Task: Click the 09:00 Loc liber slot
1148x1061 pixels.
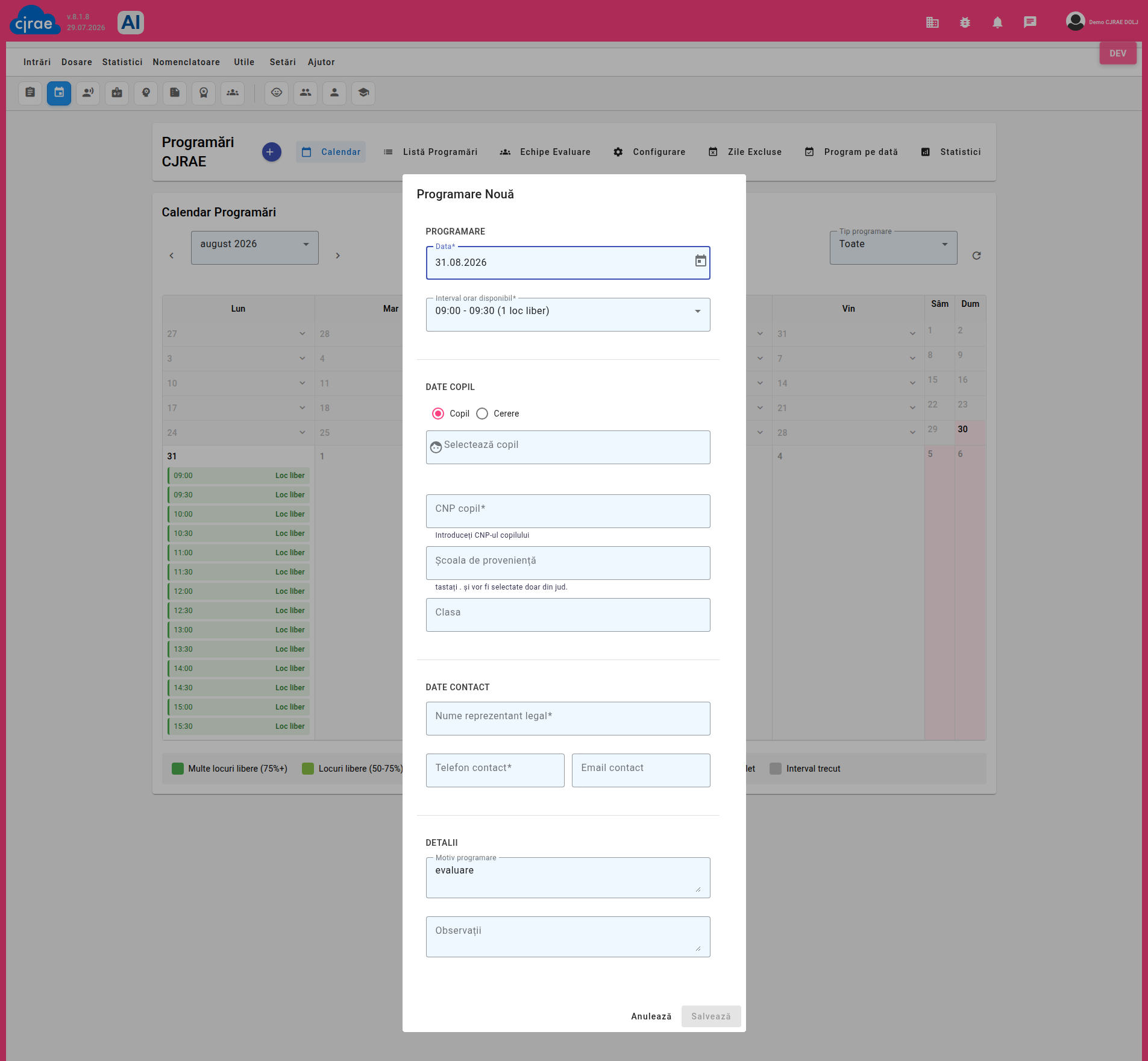Action: click(239, 476)
